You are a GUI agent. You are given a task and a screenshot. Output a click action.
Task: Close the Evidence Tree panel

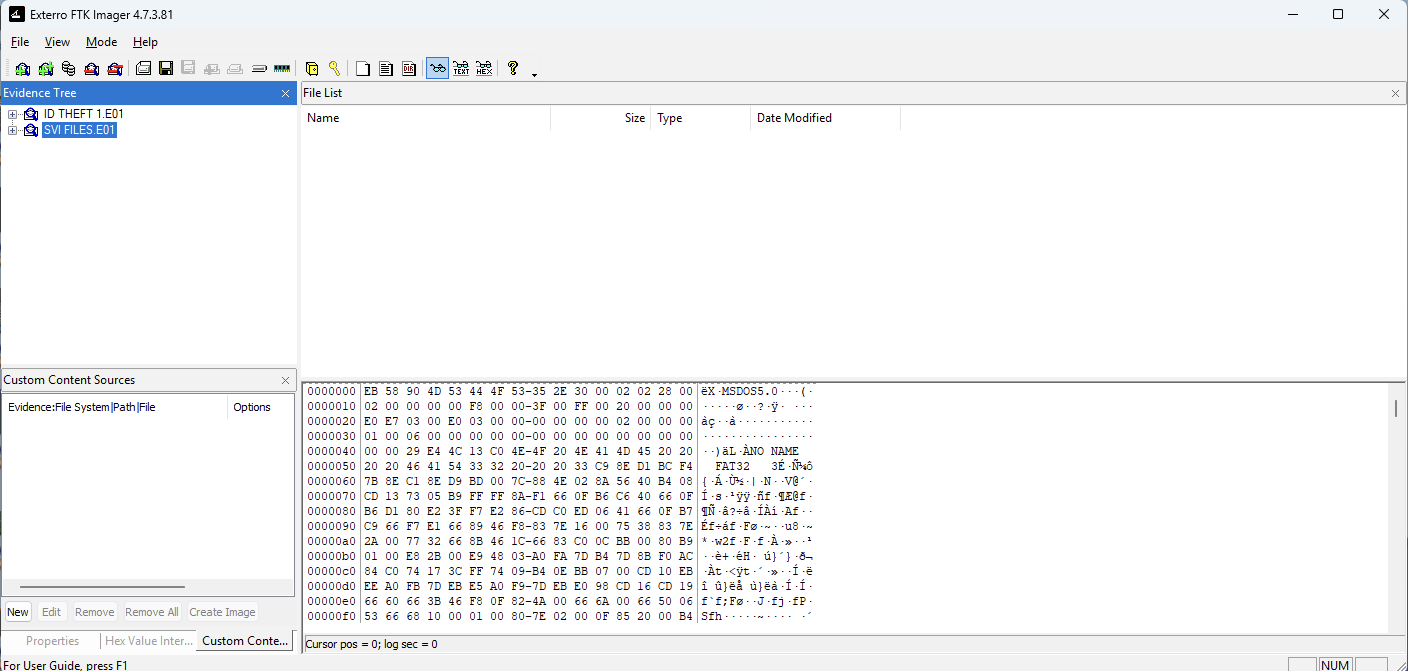point(285,93)
